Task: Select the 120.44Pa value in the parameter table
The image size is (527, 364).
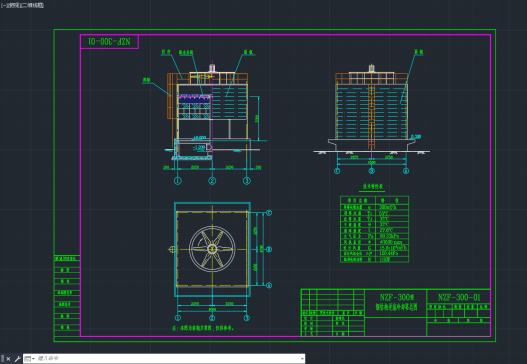Action: click(x=389, y=253)
